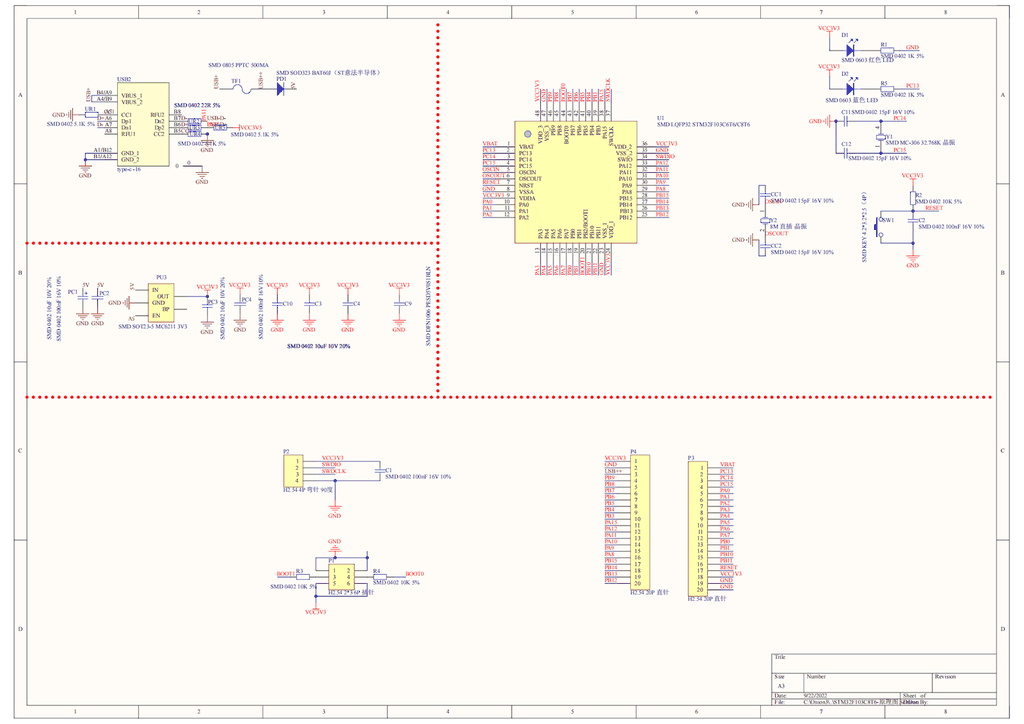Select the TF1 fuse symbol
The image size is (1024, 724).
tap(242, 88)
